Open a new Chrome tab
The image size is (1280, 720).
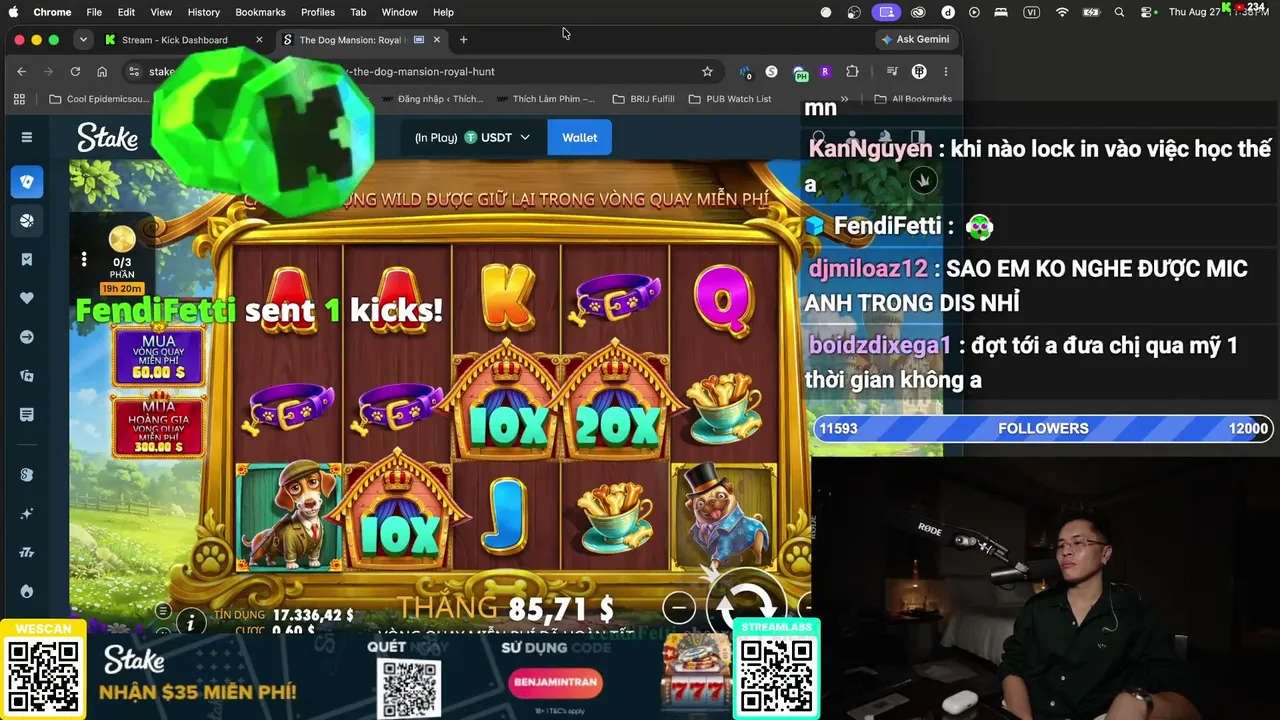(x=463, y=40)
